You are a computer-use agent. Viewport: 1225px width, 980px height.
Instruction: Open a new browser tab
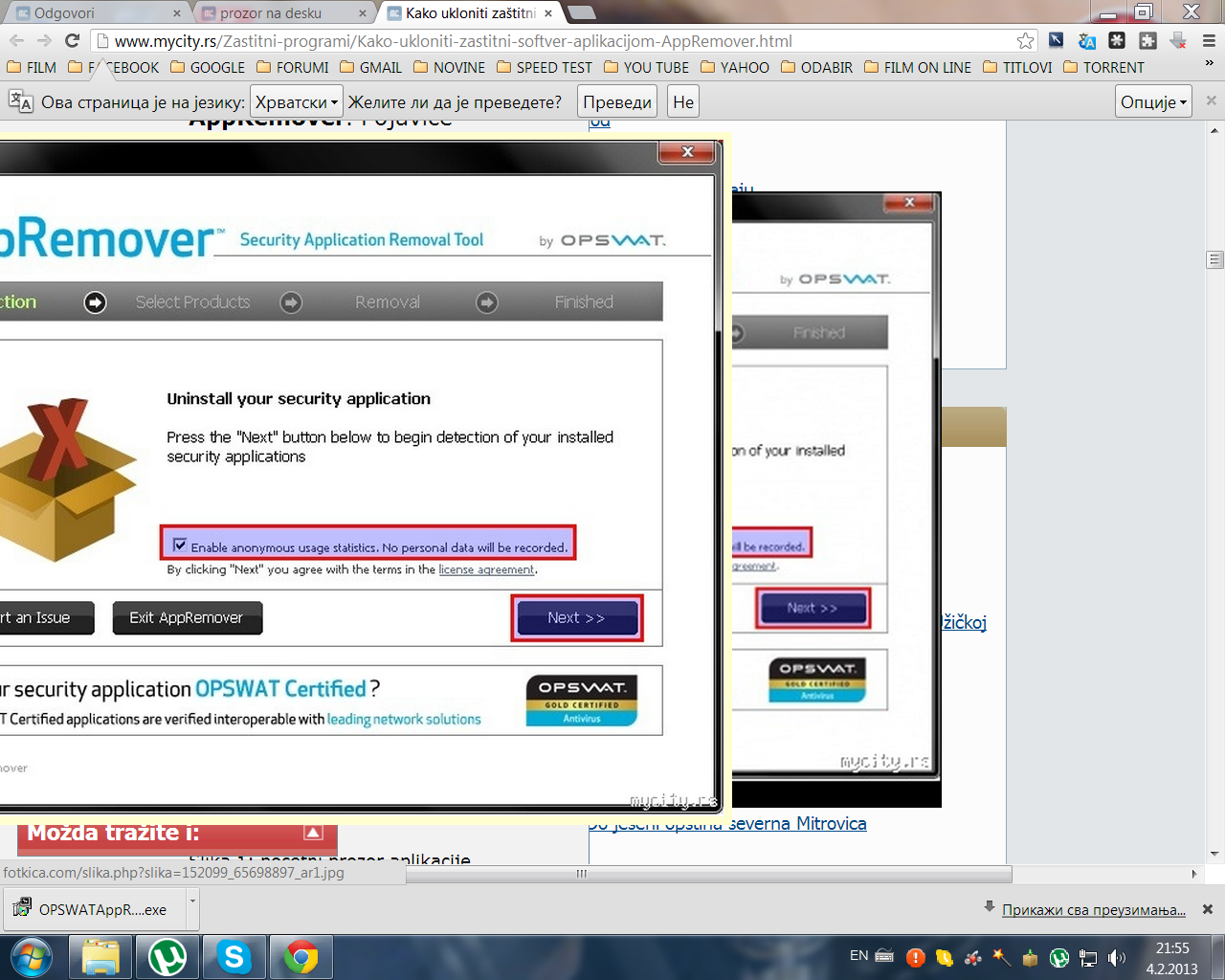pyautogui.click(x=581, y=12)
